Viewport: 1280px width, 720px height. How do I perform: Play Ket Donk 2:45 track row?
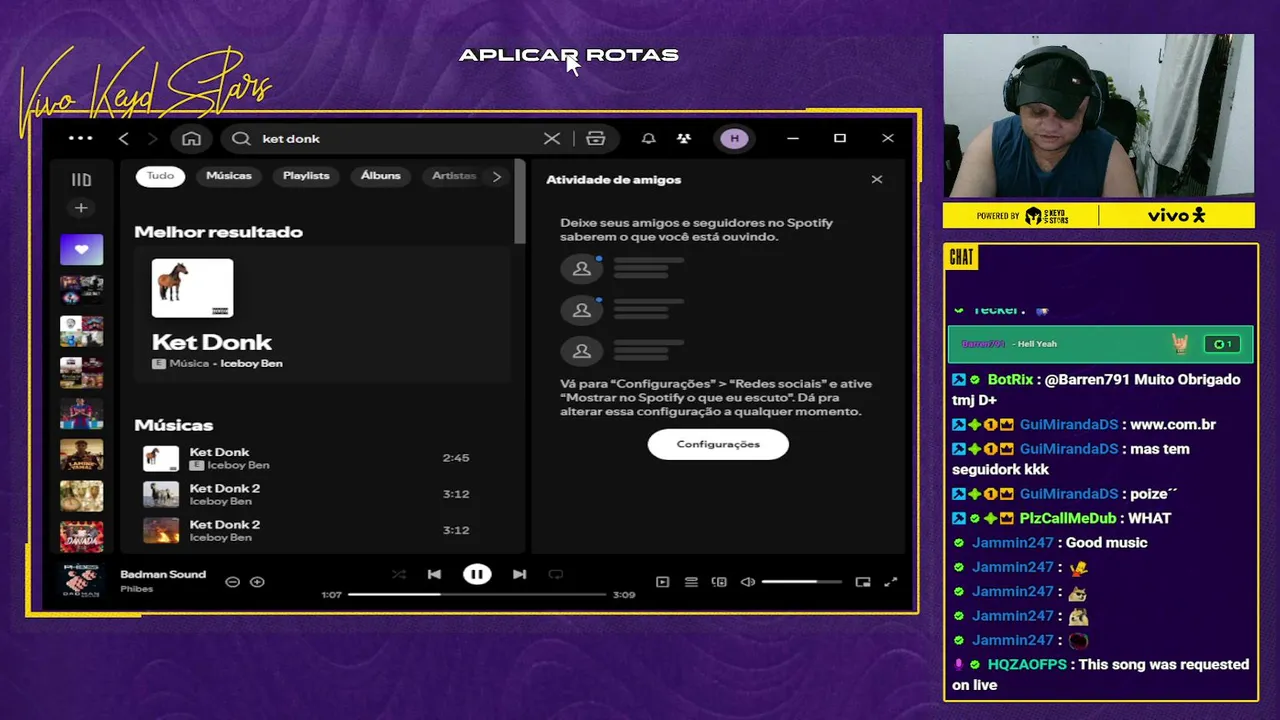point(320,458)
